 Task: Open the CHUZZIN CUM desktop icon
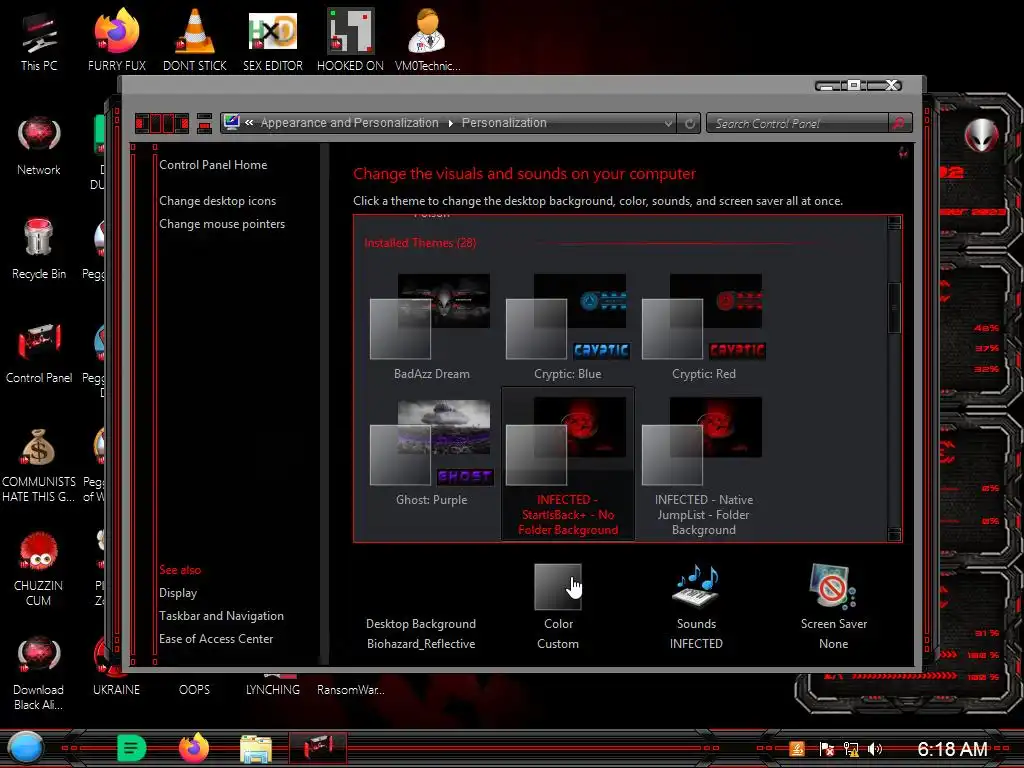(39, 568)
